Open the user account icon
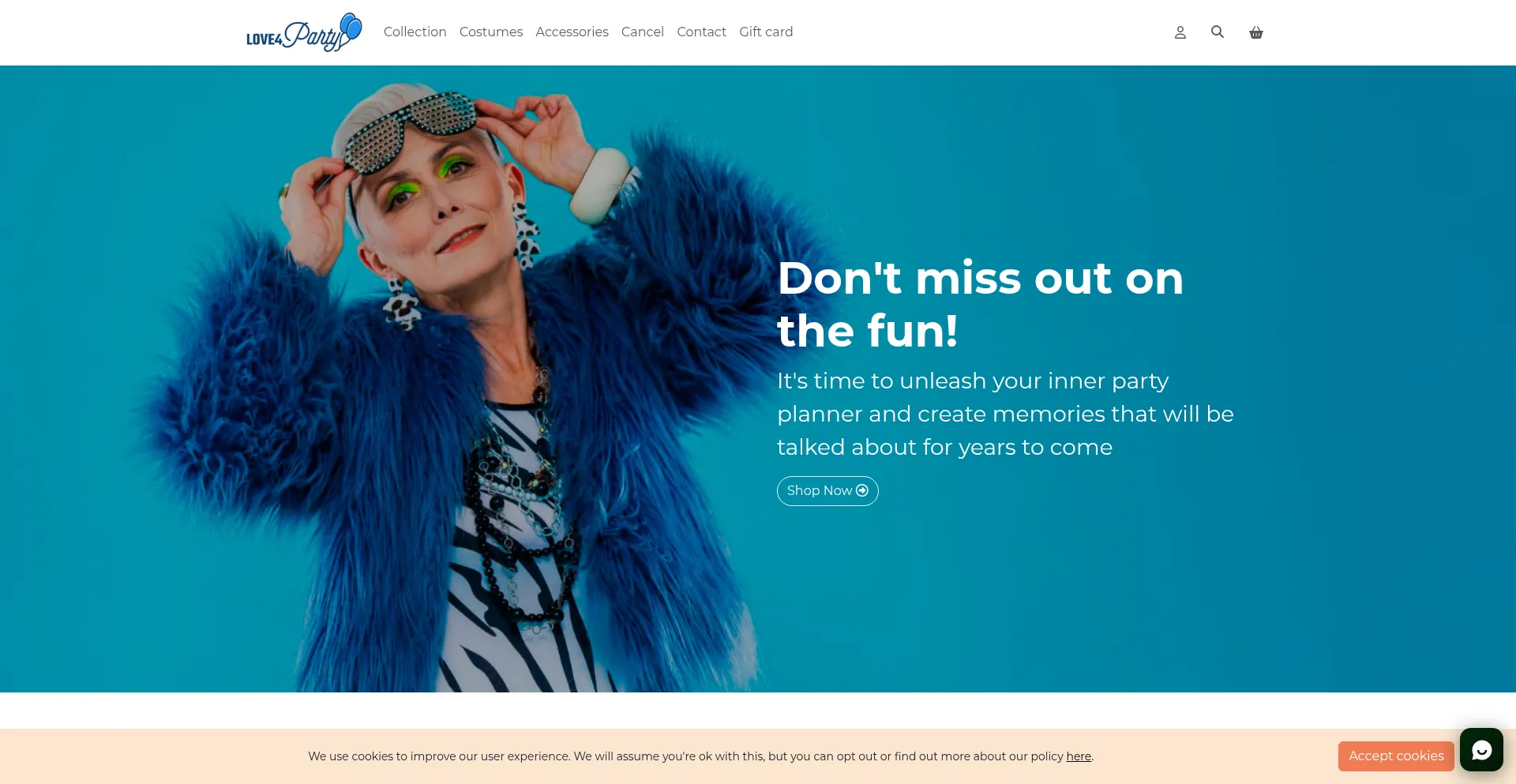The width and height of the screenshot is (1516, 784). coord(1180,32)
